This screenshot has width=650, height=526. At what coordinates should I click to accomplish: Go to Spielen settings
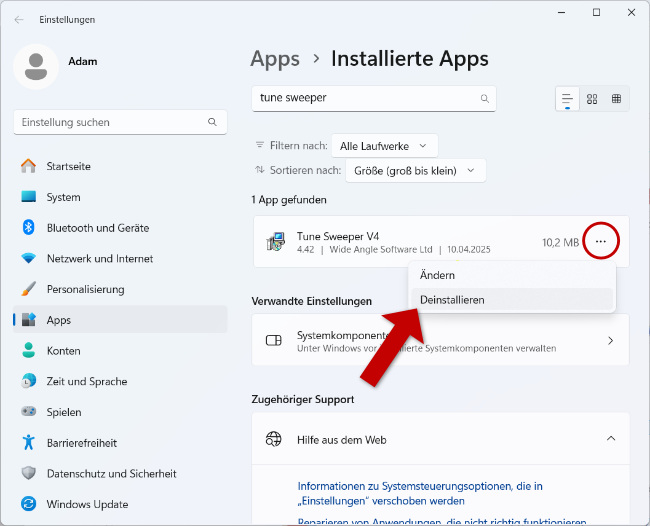120,412
